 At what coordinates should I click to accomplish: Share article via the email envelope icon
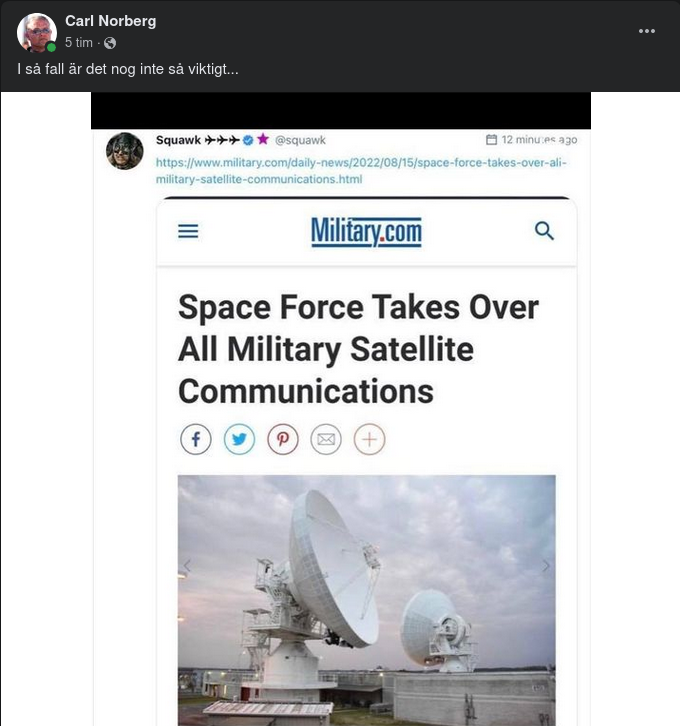click(326, 439)
